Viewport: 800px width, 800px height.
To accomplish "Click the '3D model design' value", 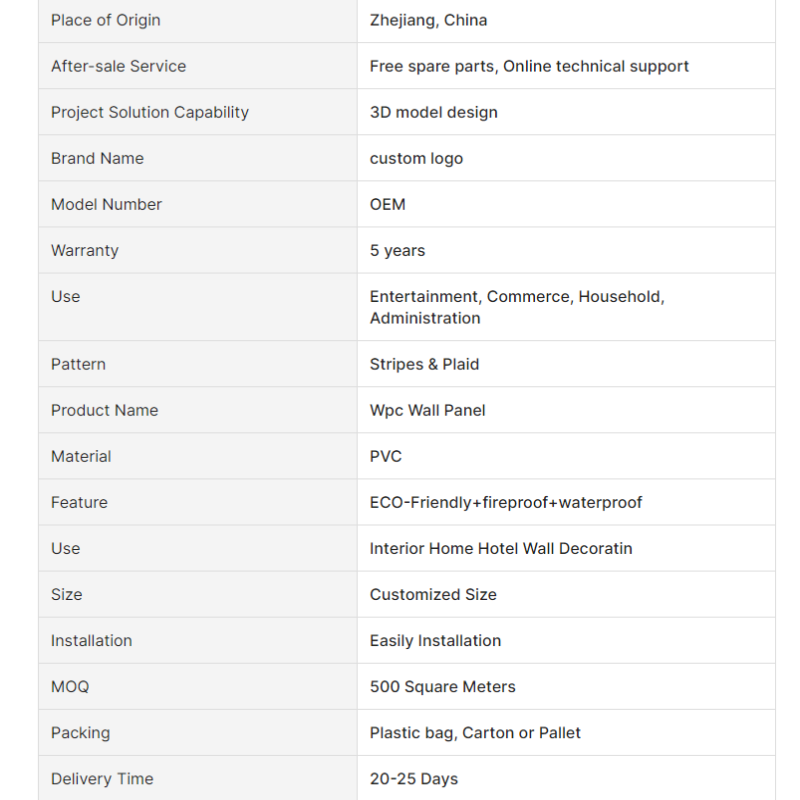I will click(x=433, y=112).
